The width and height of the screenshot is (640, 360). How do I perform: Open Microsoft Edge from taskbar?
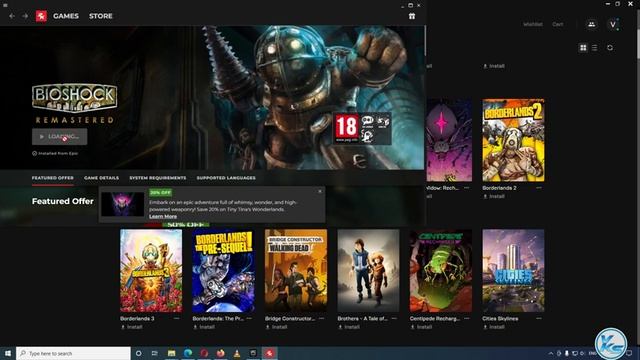click(188, 353)
